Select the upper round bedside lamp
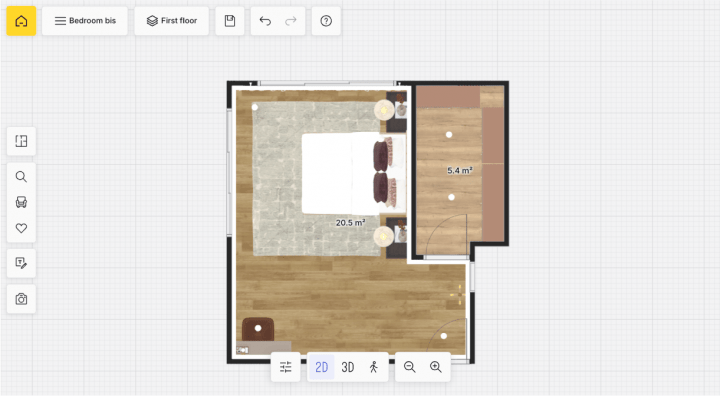 (384, 110)
